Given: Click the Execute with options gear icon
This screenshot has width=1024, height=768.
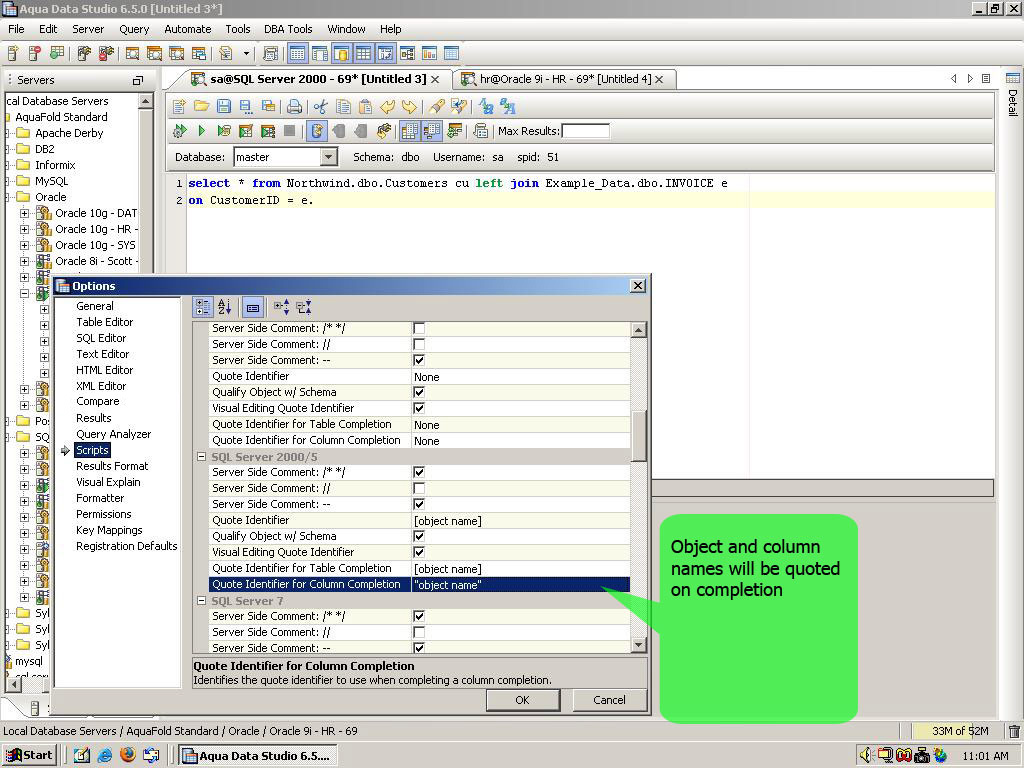Looking at the screenshot, I should [180, 131].
